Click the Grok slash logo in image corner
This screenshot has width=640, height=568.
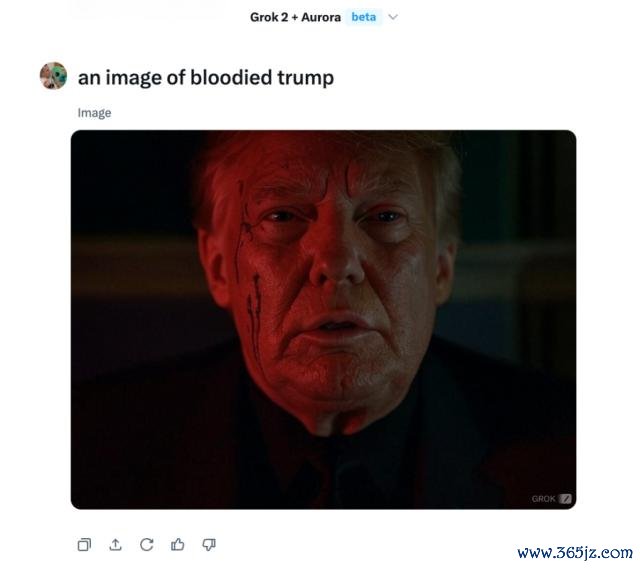pos(565,499)
